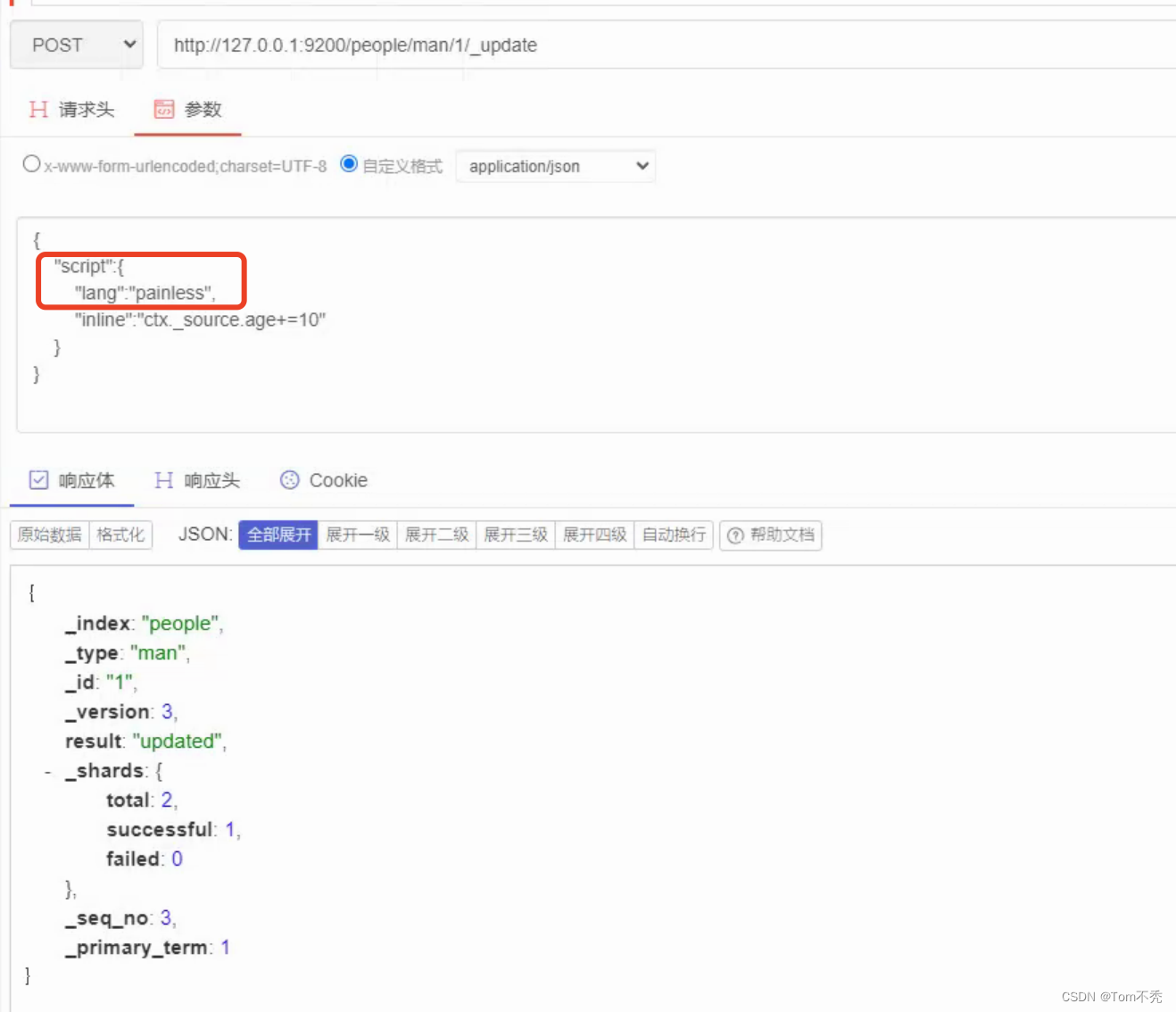
Task: Collapse the _shards JSON node
Action: pyautogui.click(x=47, y=771)
